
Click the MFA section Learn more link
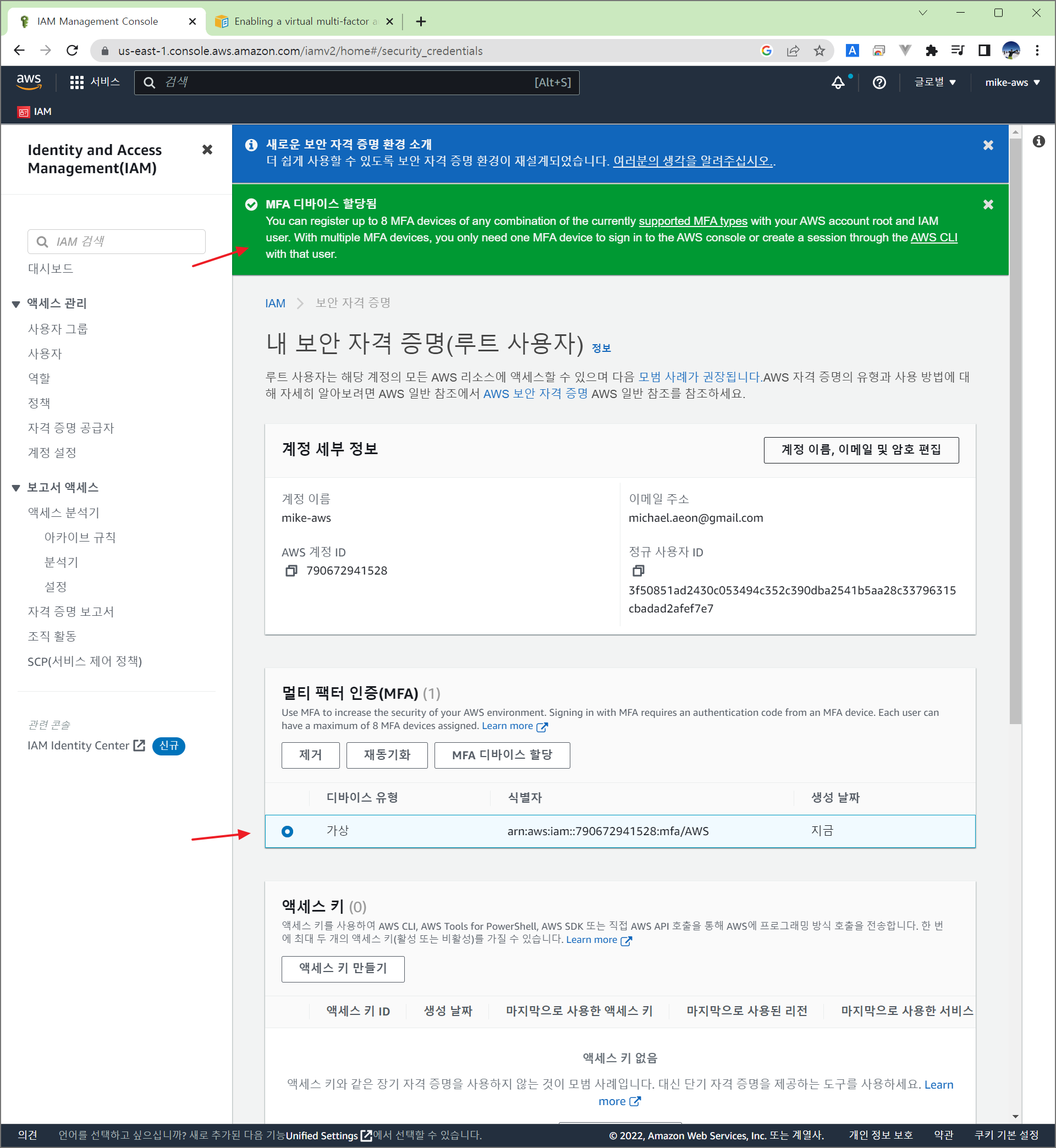pyautogui.click(x=515, y=726)
